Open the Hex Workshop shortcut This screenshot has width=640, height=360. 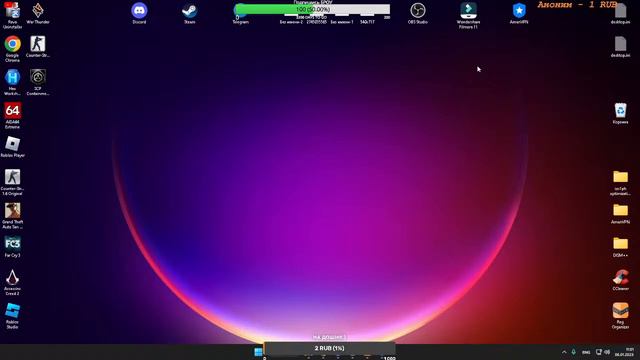pos(12,82)
